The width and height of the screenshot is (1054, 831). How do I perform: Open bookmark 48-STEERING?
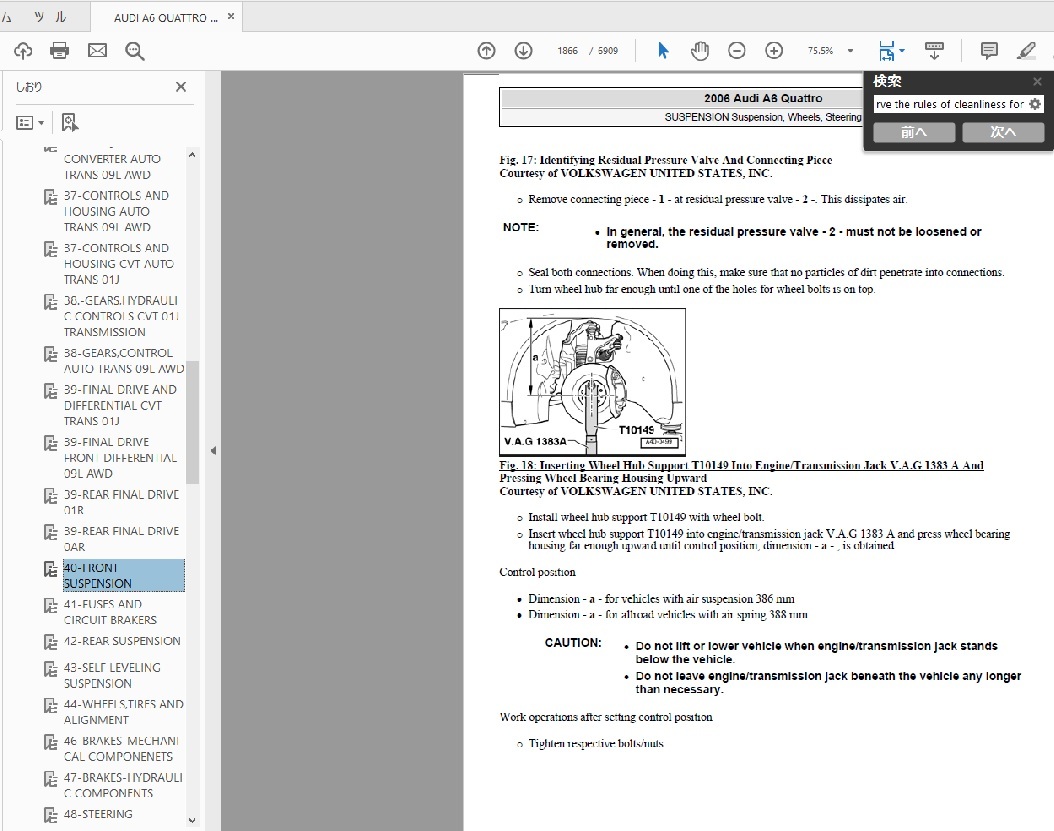tap(98, 814)
